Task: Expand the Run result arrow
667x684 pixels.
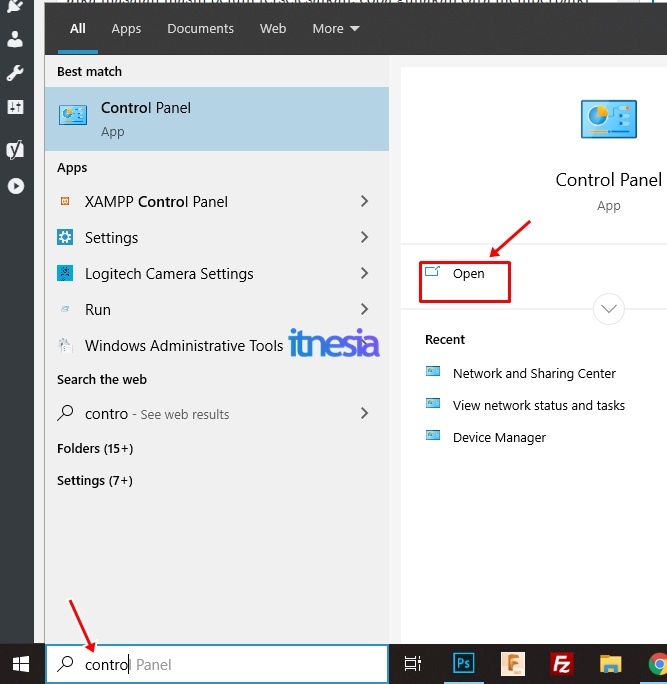Action: click(x=365, y=309)
